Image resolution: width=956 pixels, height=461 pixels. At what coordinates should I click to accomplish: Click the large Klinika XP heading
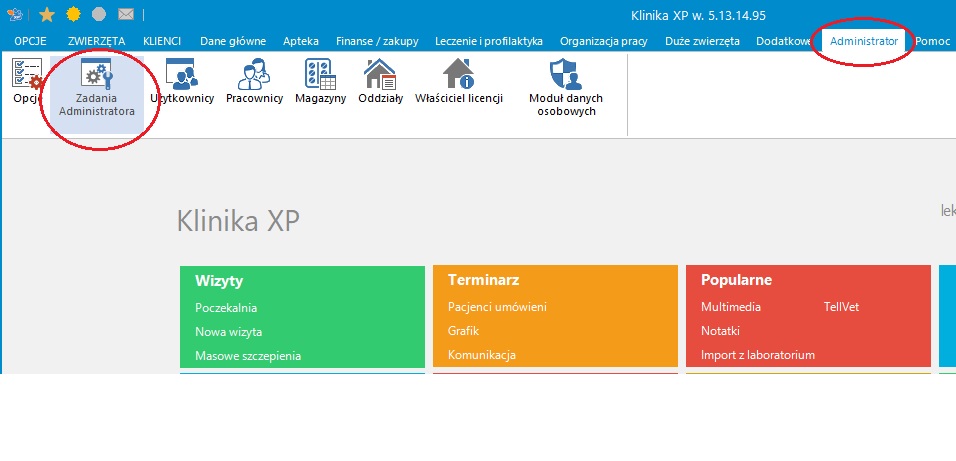238,221
